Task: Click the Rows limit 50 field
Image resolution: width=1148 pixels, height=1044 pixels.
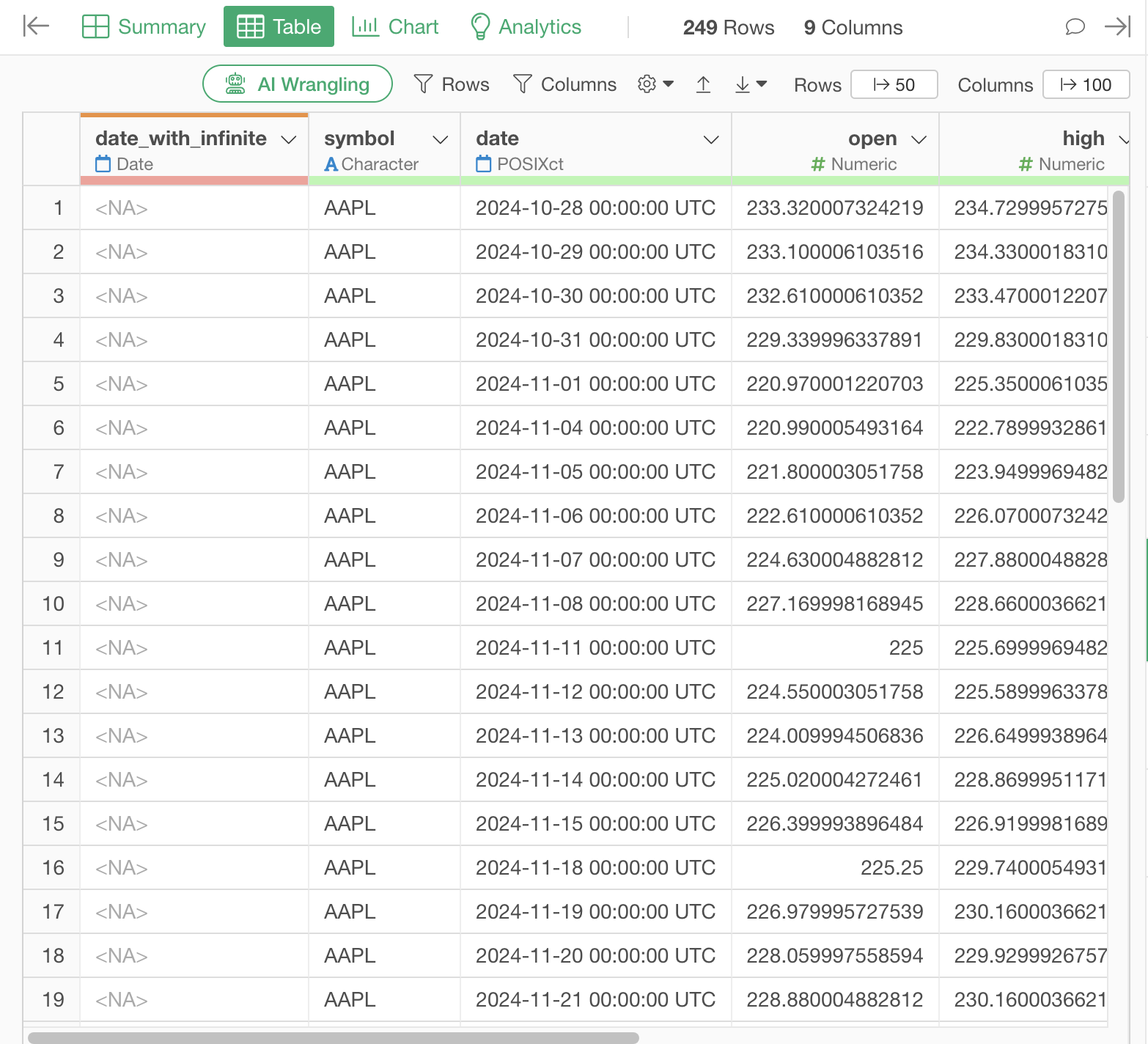Action: point(894,85)
